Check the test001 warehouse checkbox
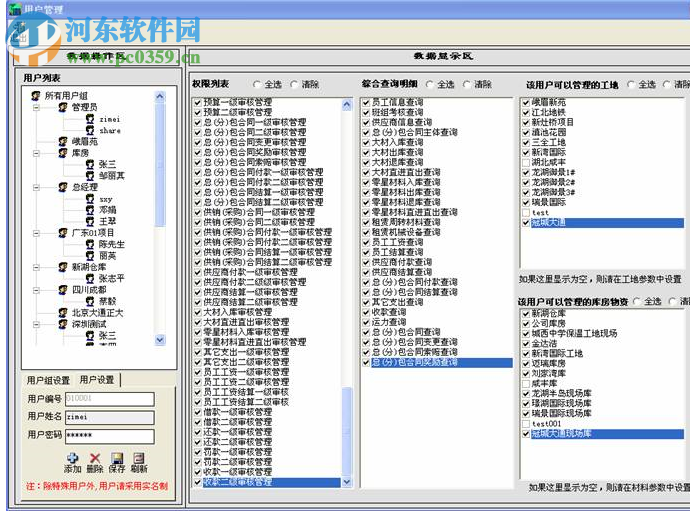Viewport: 690px width, 511px height. pyautogui.click(x=526, y=424)
